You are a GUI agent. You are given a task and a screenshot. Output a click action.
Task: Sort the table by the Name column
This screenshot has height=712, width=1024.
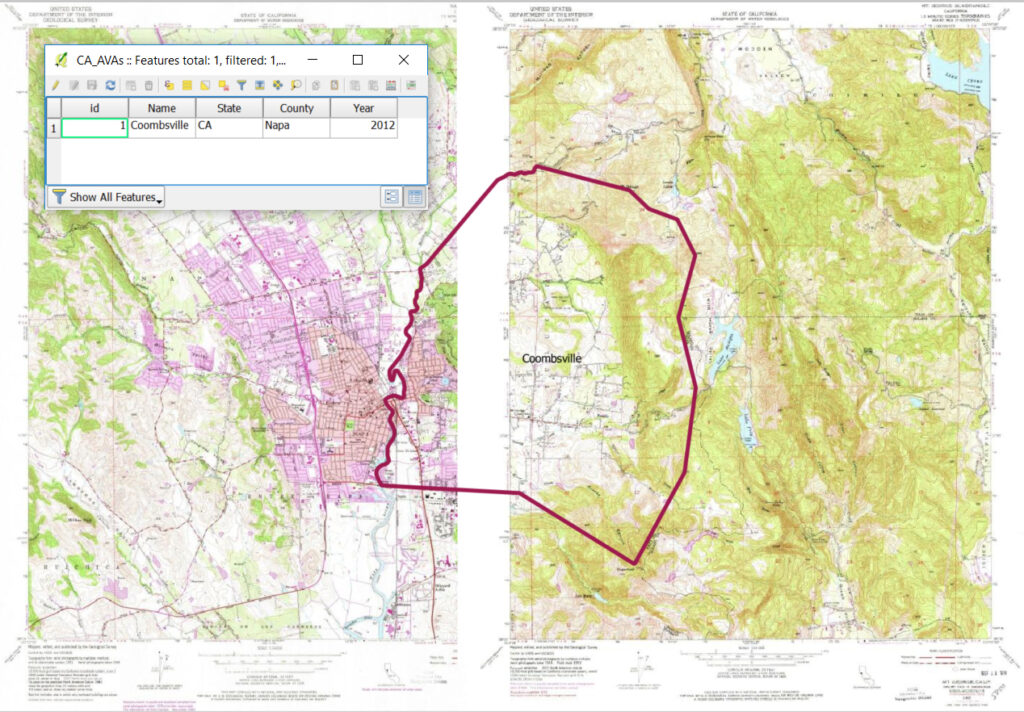click(160, 107)
